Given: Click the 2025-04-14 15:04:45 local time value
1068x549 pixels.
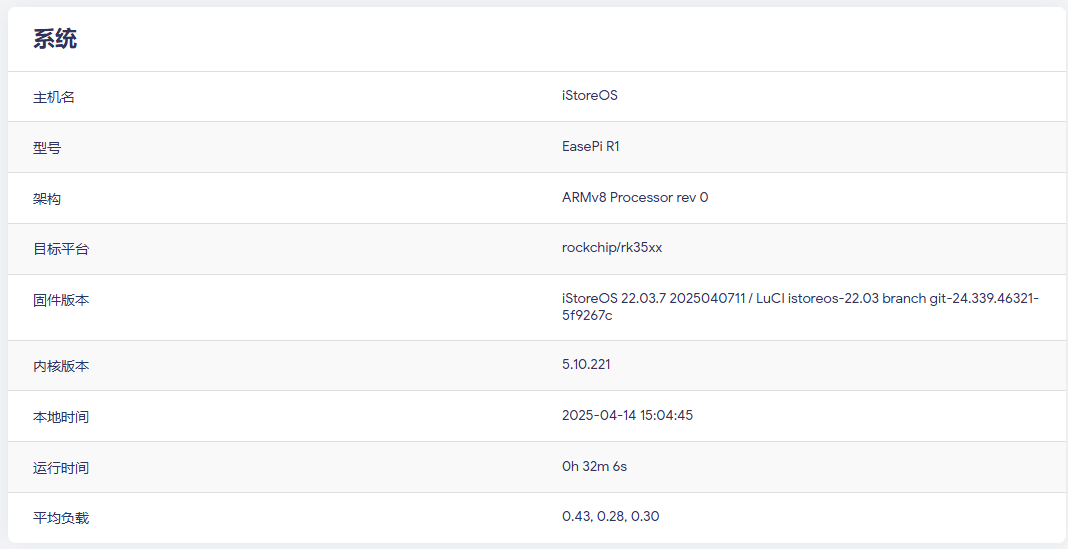Looking at the screenshot, I should pos(627,416).
